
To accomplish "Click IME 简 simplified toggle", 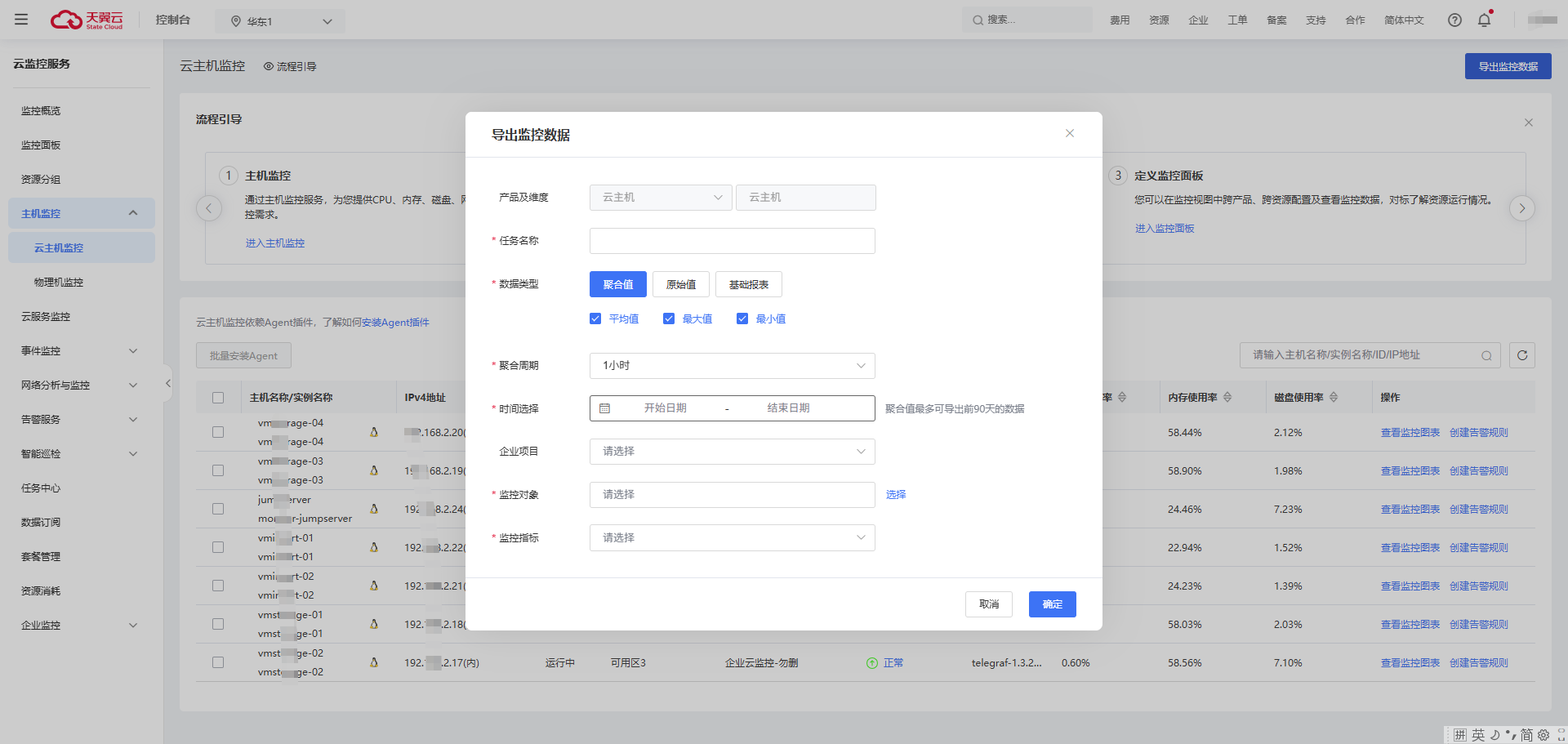I will [x=1526, y=735].
